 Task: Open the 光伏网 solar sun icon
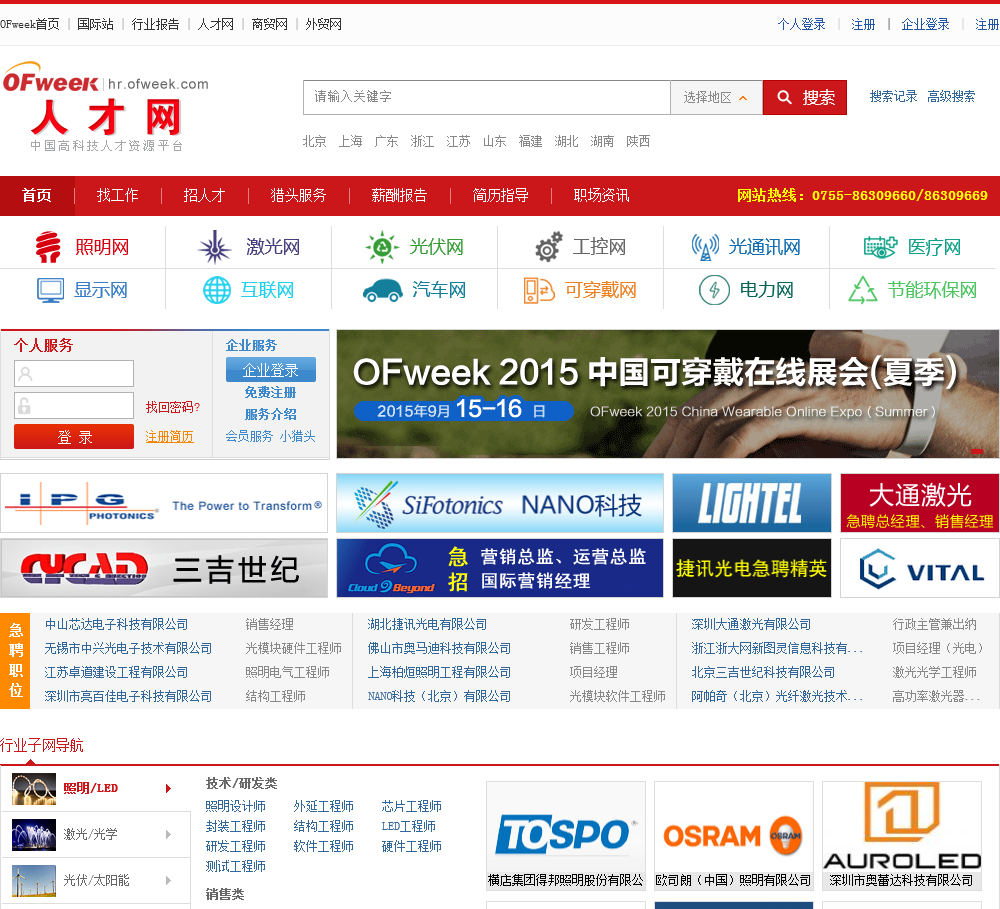pyautogui.click(x=381, y=247)
